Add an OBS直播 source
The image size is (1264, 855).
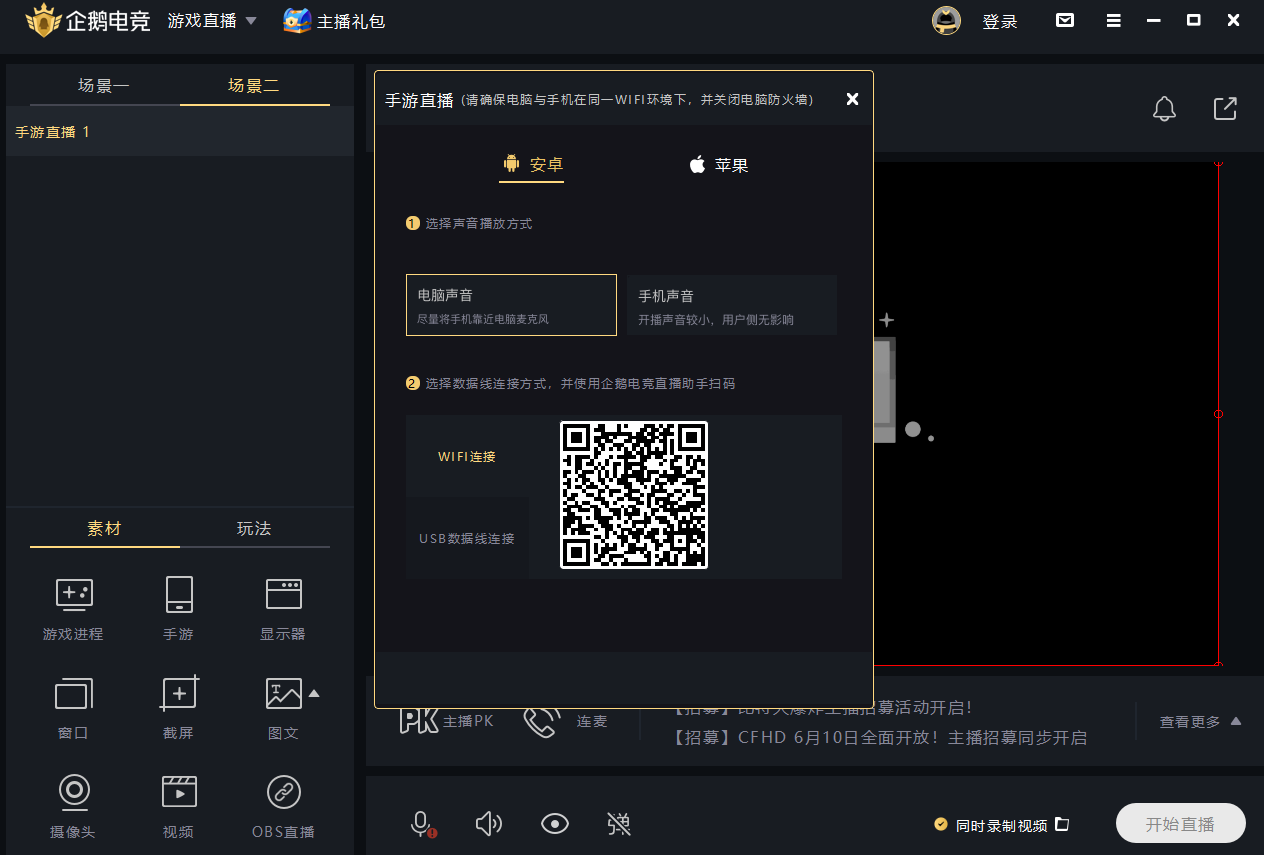click(x=283, y=807)
